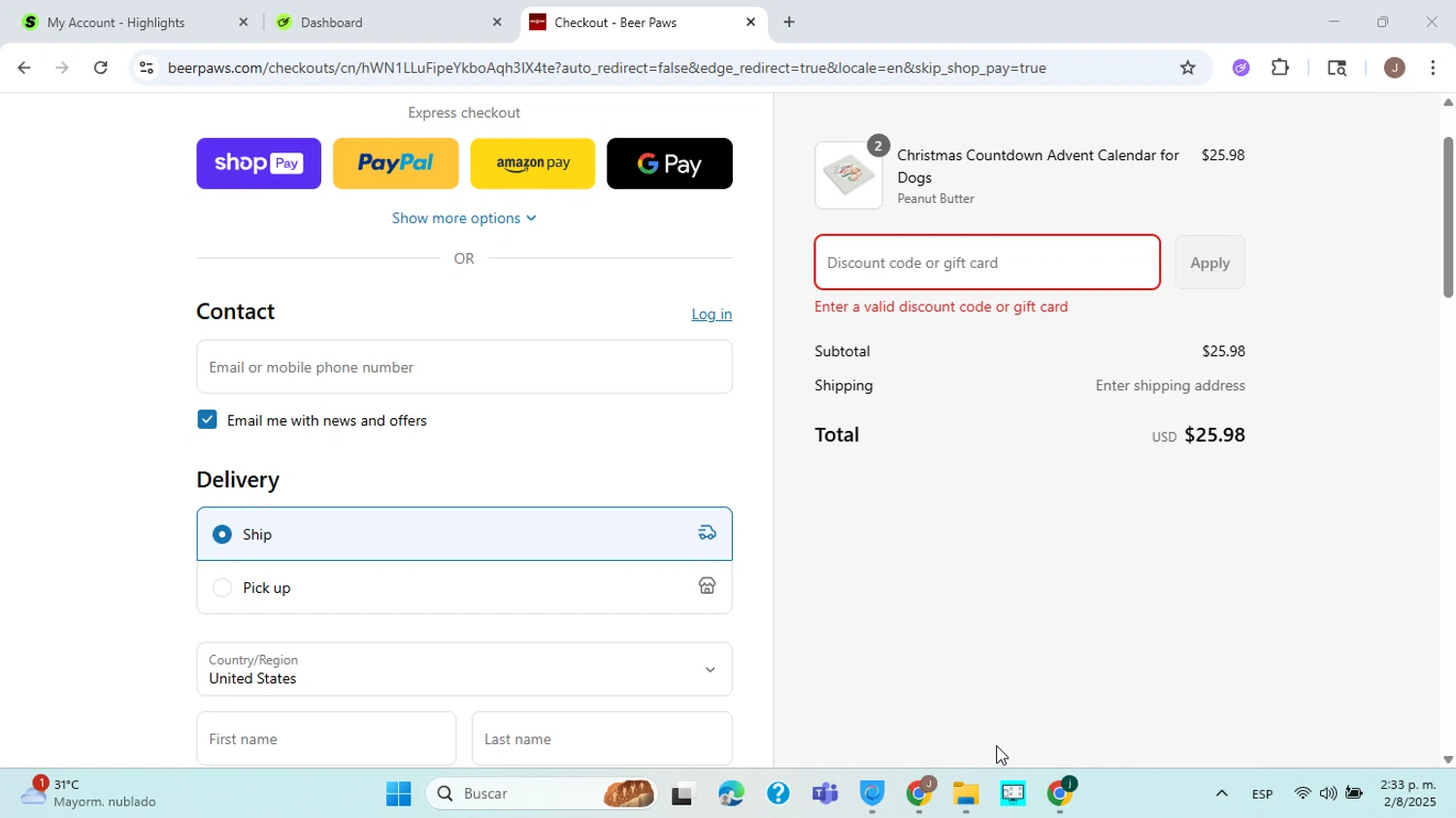Image resolution: width=1456 pixels, height=818 pixels.
Task: Check out with G Pay
Action: pos(670,163)
